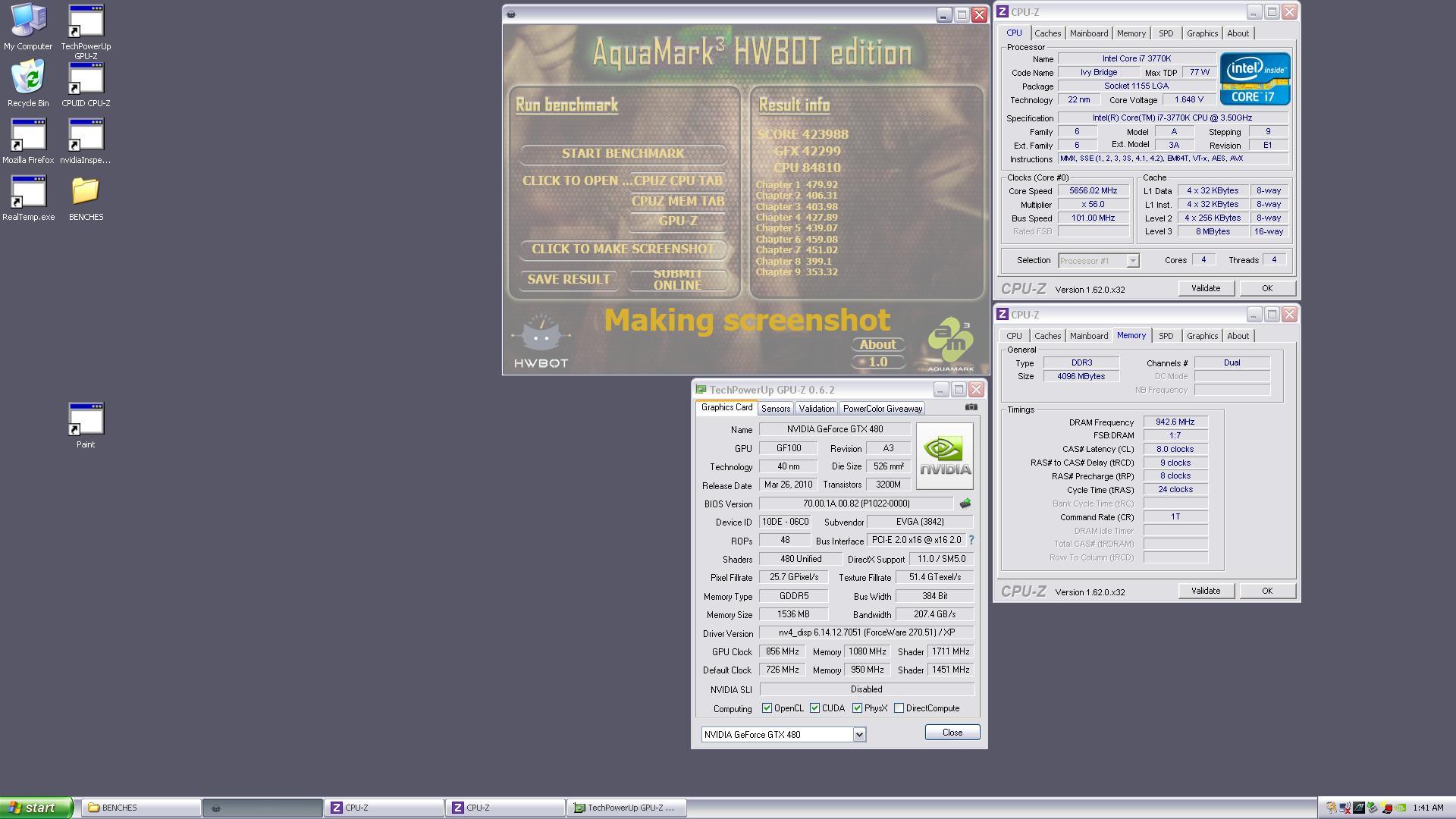This screenshot has width=1456, height=819.
Task: Switch to Sensors tab in GPU-Z
Action: (x=775, y=408)
